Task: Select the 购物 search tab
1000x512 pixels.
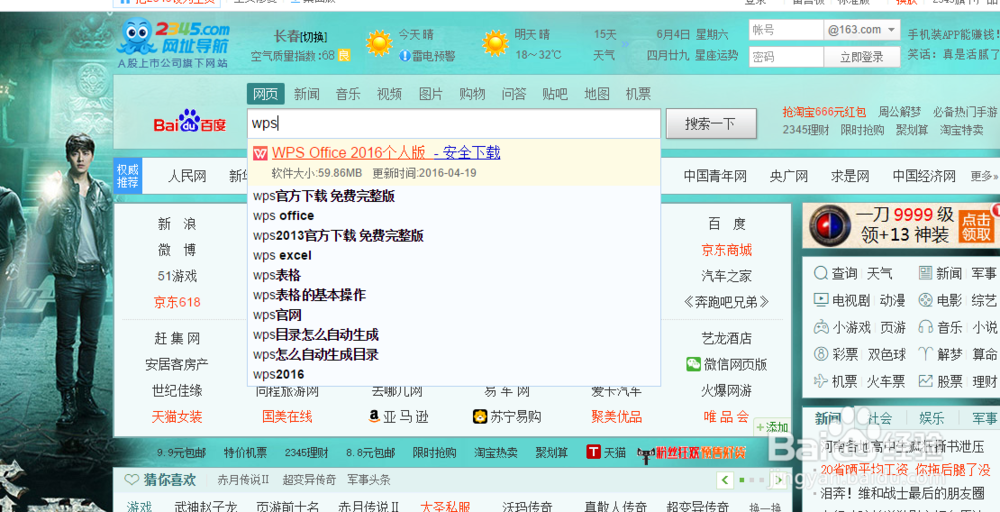Action: click(x=472, y=94)
